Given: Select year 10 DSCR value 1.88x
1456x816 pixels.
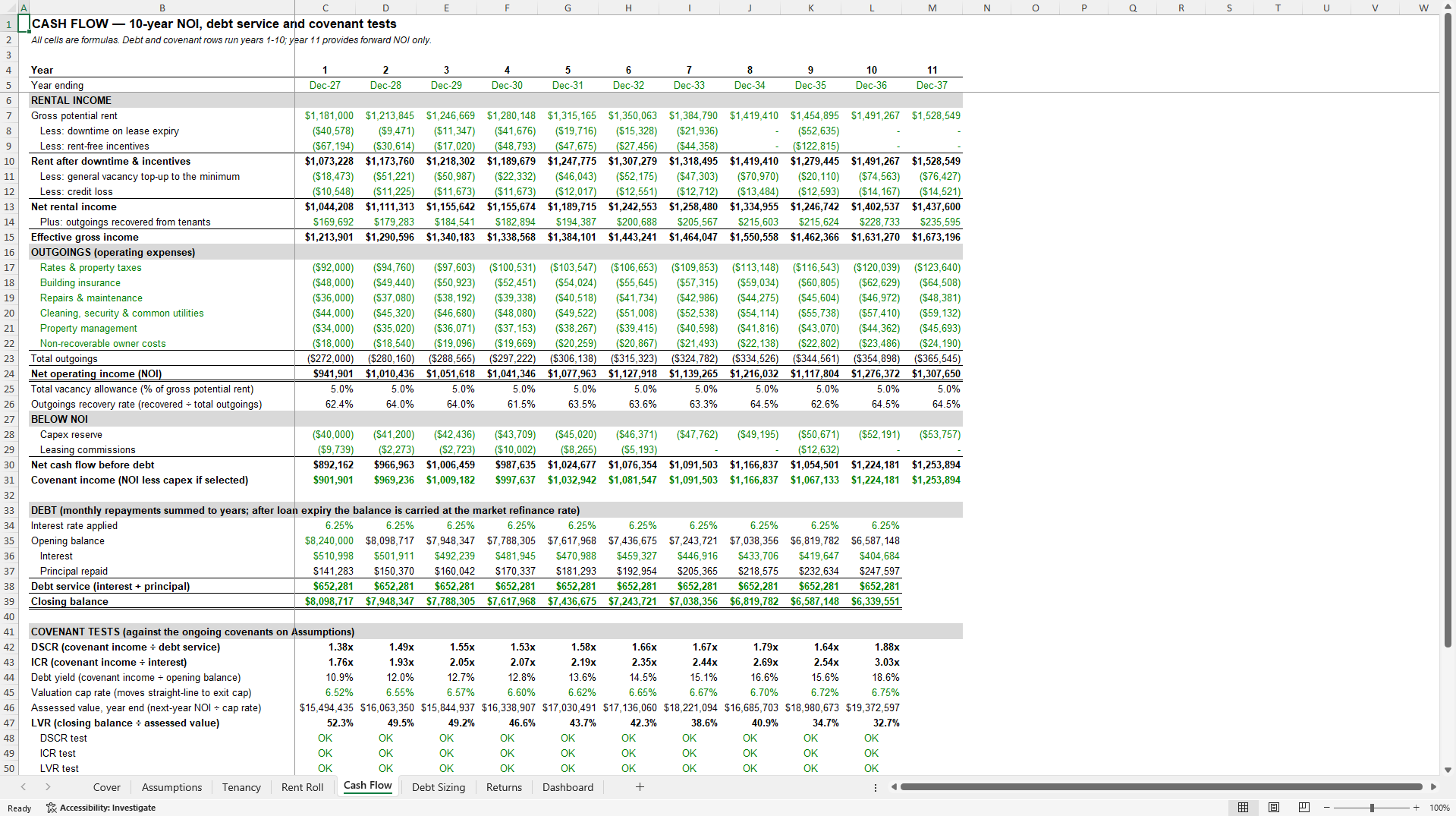Looking at the screenshot, I should click(872, 647).
